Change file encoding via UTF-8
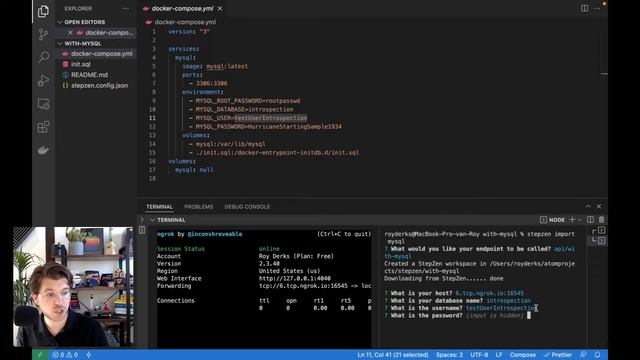 click(479, 355)
